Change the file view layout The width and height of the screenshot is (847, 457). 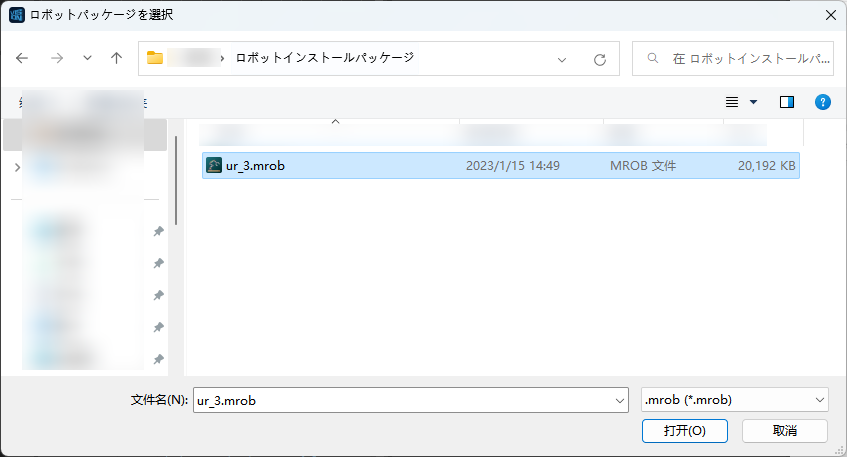pos(732,102)
